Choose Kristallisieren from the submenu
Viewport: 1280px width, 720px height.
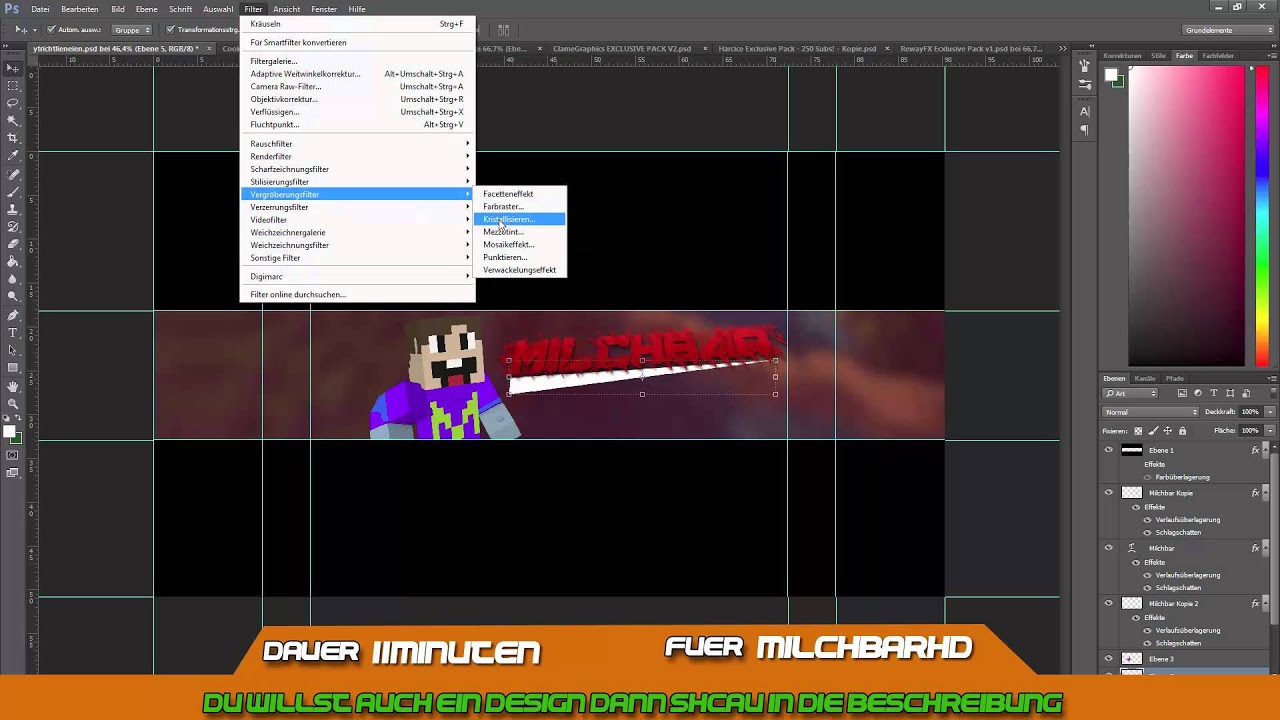pos(521,219)
